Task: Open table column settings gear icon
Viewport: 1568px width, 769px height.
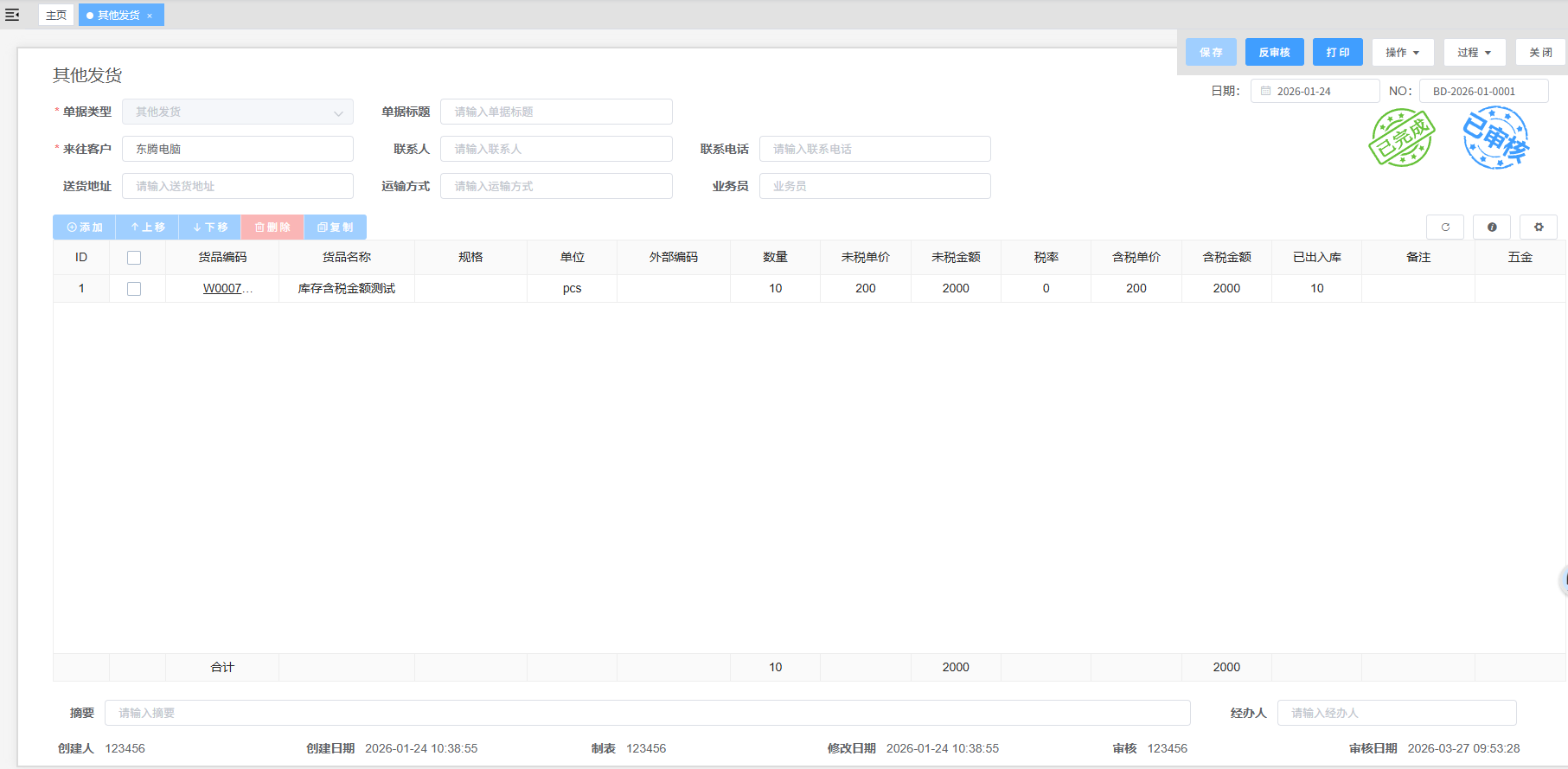Action: (x=1539, y=227)
